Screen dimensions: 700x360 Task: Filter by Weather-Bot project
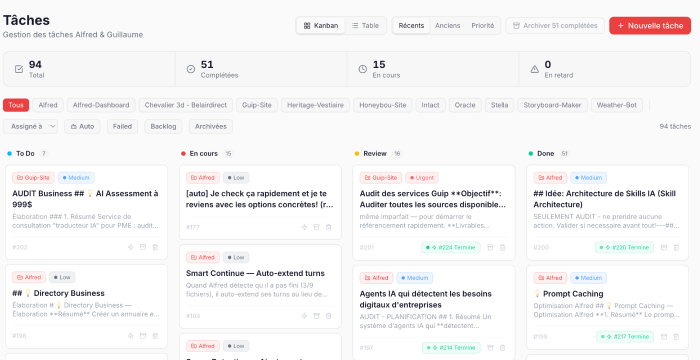[617, 105]
